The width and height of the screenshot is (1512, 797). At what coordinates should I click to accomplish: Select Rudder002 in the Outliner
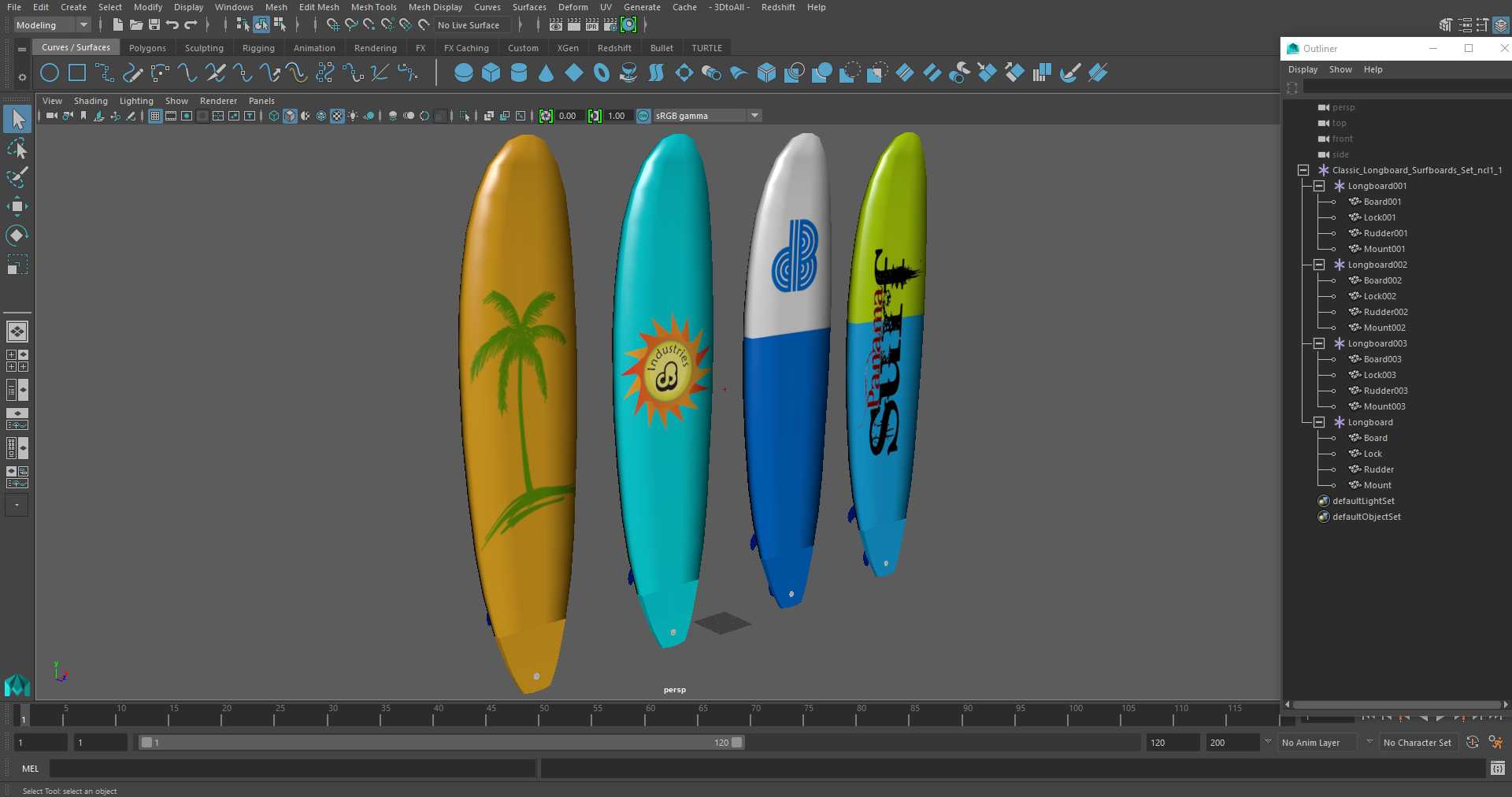coord(1385,312)
